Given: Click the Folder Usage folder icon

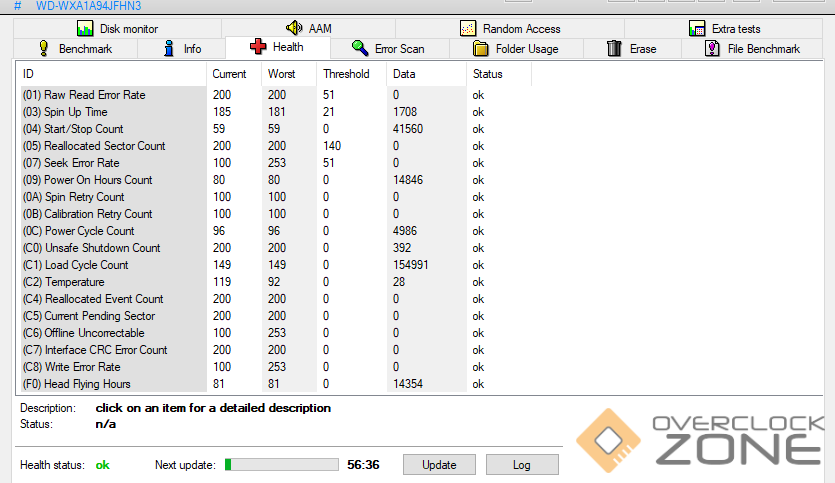Looking at the screenshot, I should click(480, 48).
